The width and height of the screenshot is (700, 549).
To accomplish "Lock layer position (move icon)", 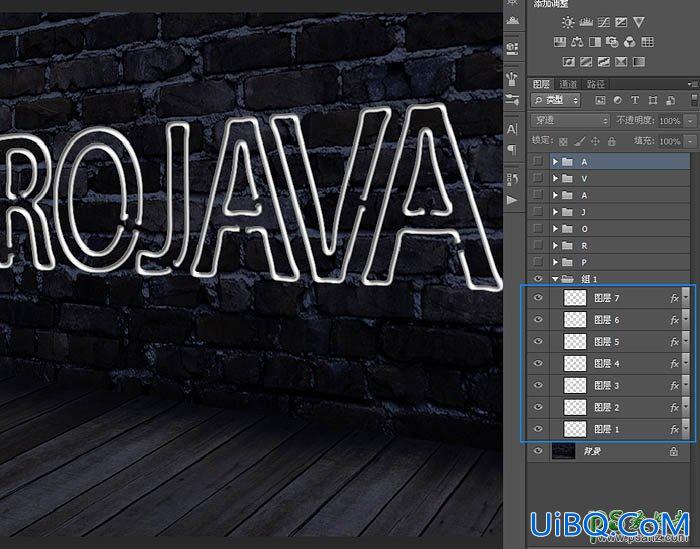I will [596, 141].
